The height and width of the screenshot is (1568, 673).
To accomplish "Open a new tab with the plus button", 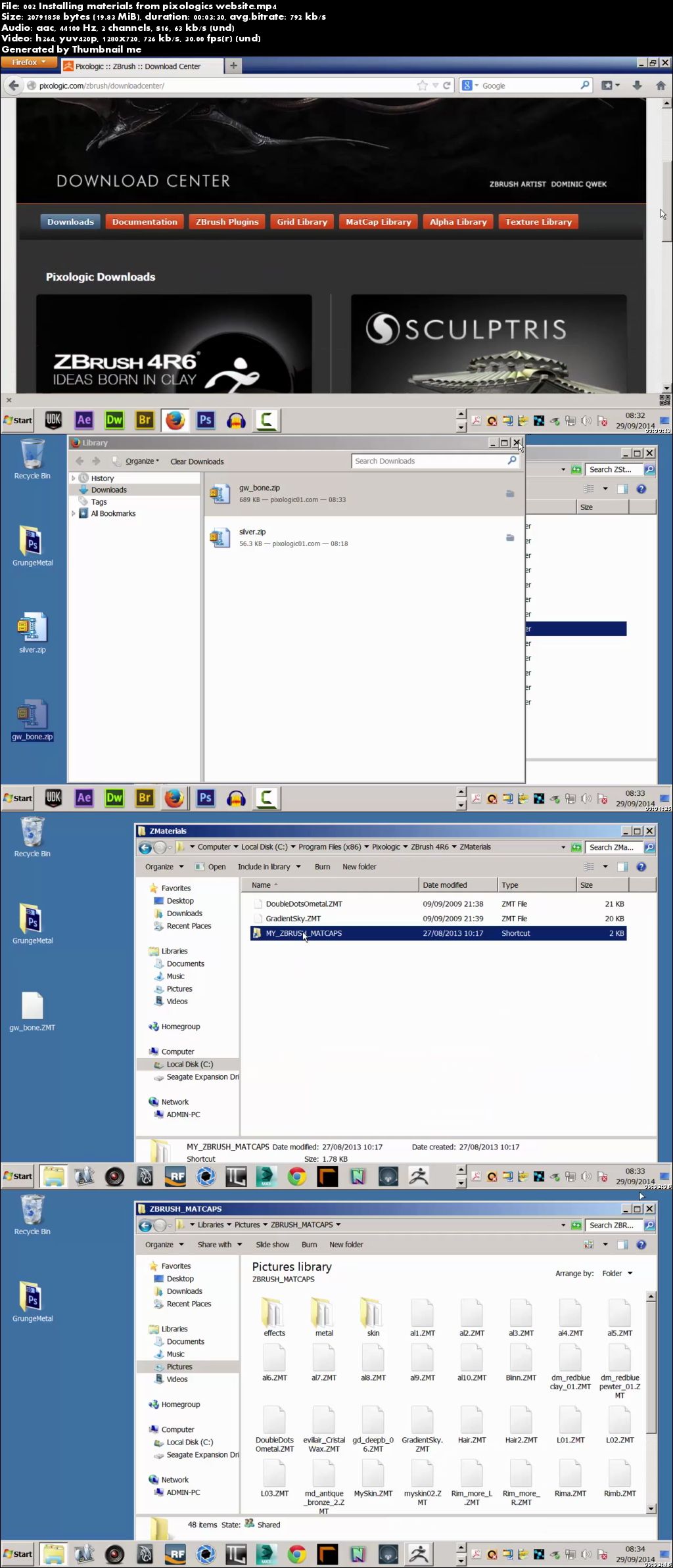I will point(233,66).
